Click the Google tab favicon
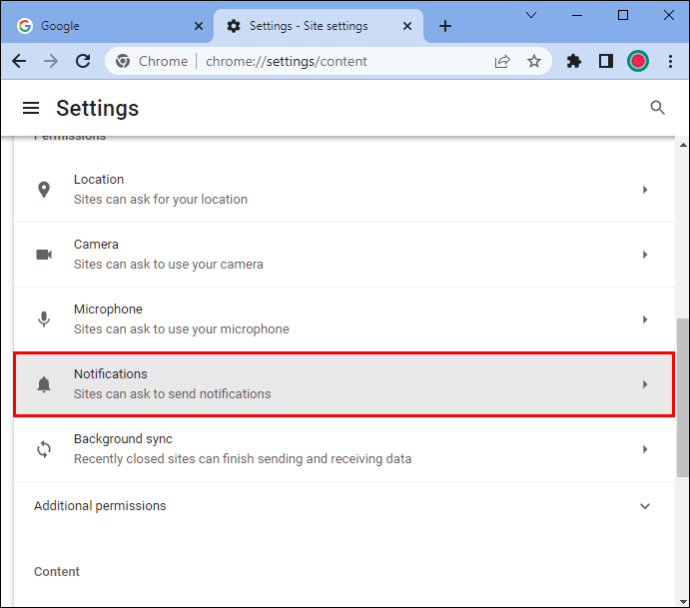Screen dimensions: 690x608 [x=25, y=26]
